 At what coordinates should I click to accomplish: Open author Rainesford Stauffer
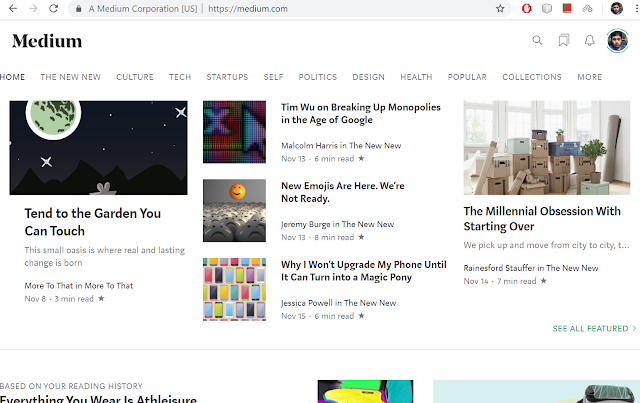point(499,268)
